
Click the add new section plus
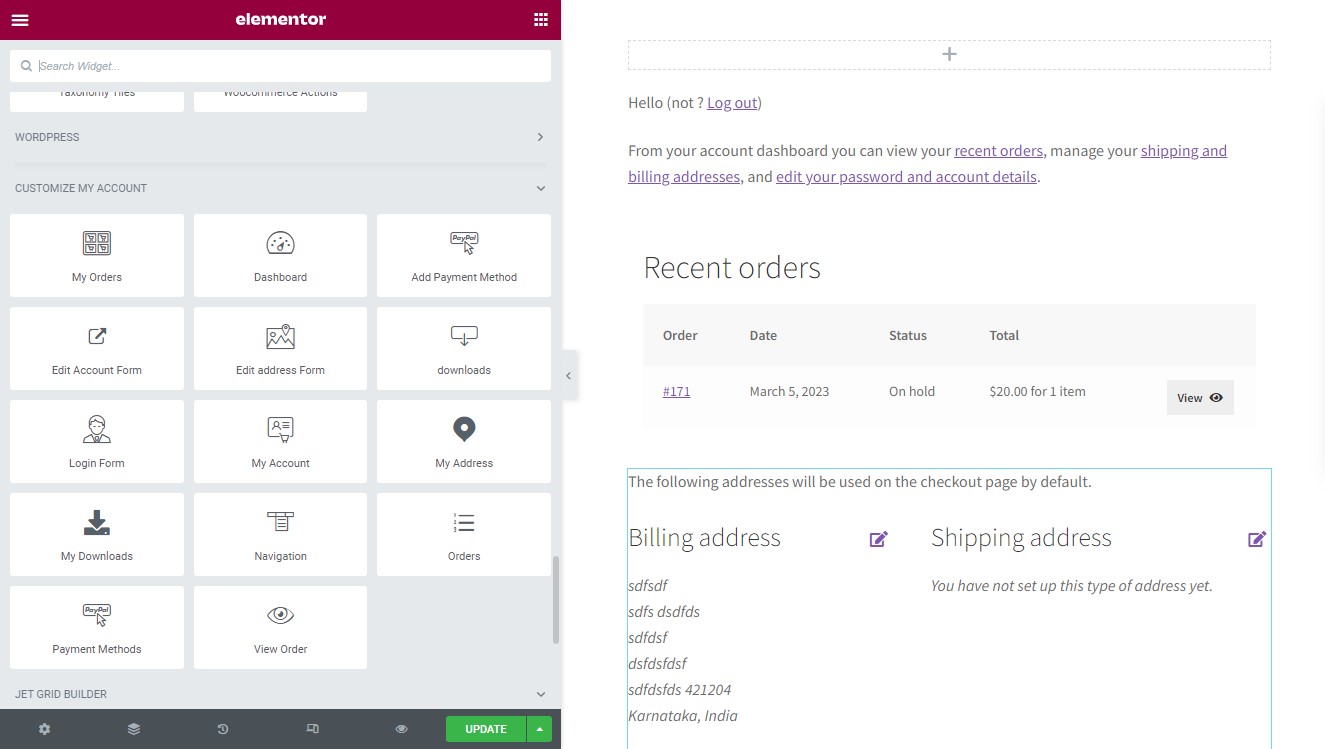pyautogui.click(x=949, y=54)
